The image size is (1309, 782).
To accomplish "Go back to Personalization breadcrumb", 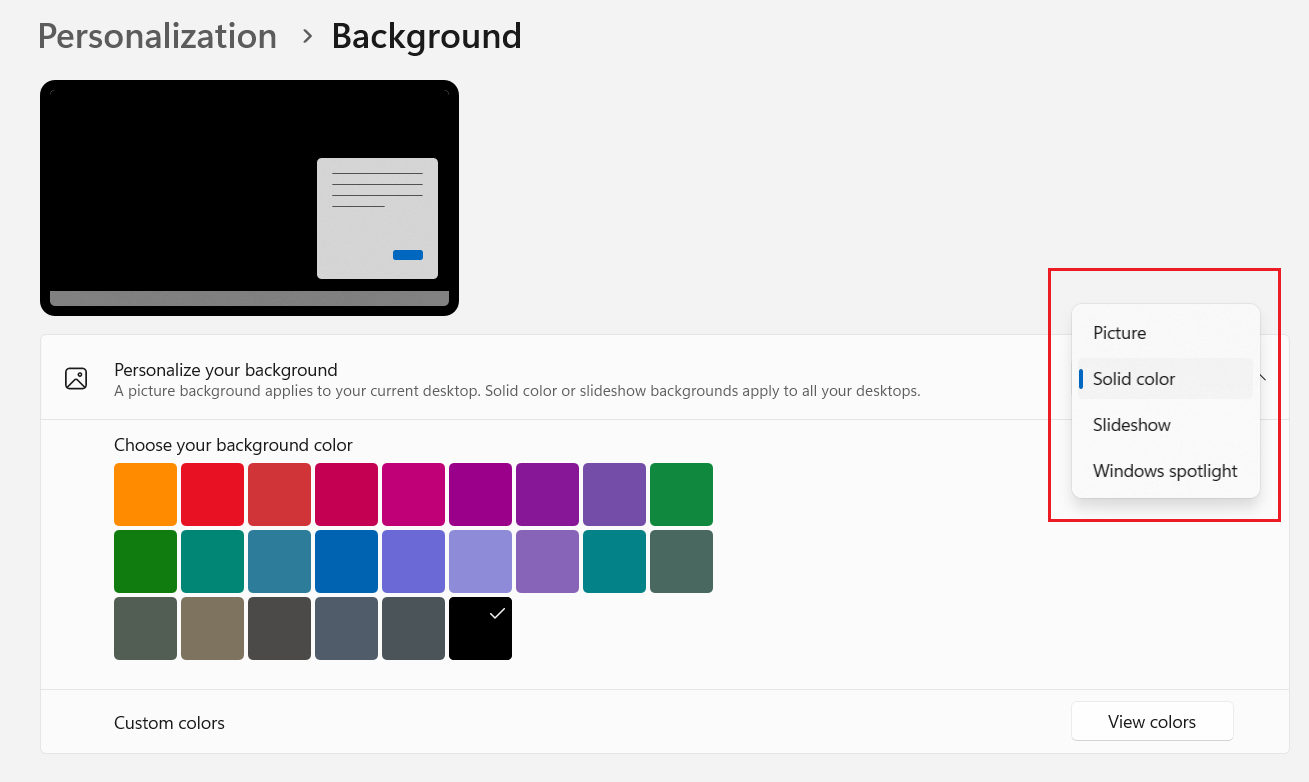I will tap(157, 36).
